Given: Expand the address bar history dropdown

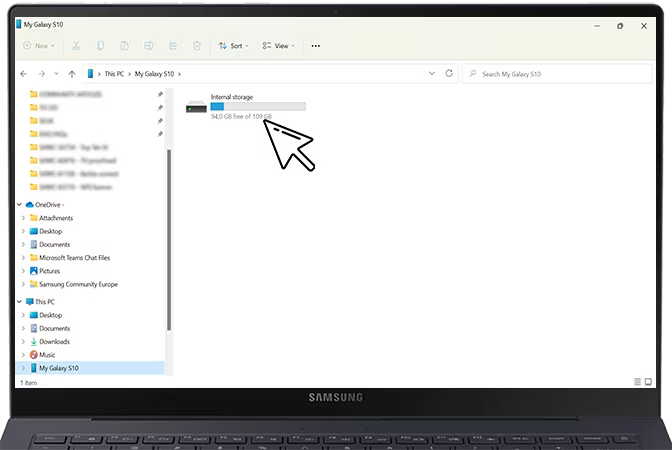Looking at the screenshot, I should pyautogui.click(x=432, y=73).
